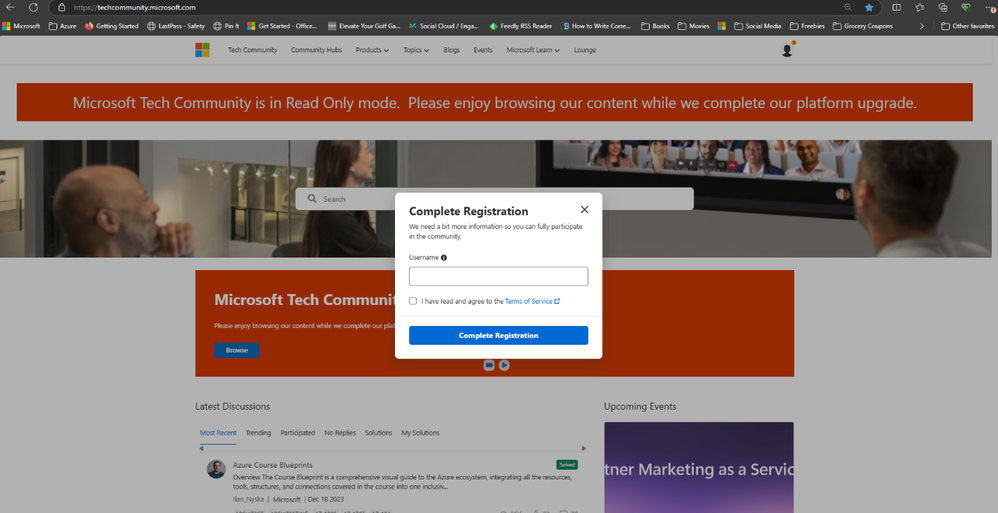Click the Browse button on the banner
The width and height of the screenshot is (998, 513).
pyautogui.click(x=237, y=350)
